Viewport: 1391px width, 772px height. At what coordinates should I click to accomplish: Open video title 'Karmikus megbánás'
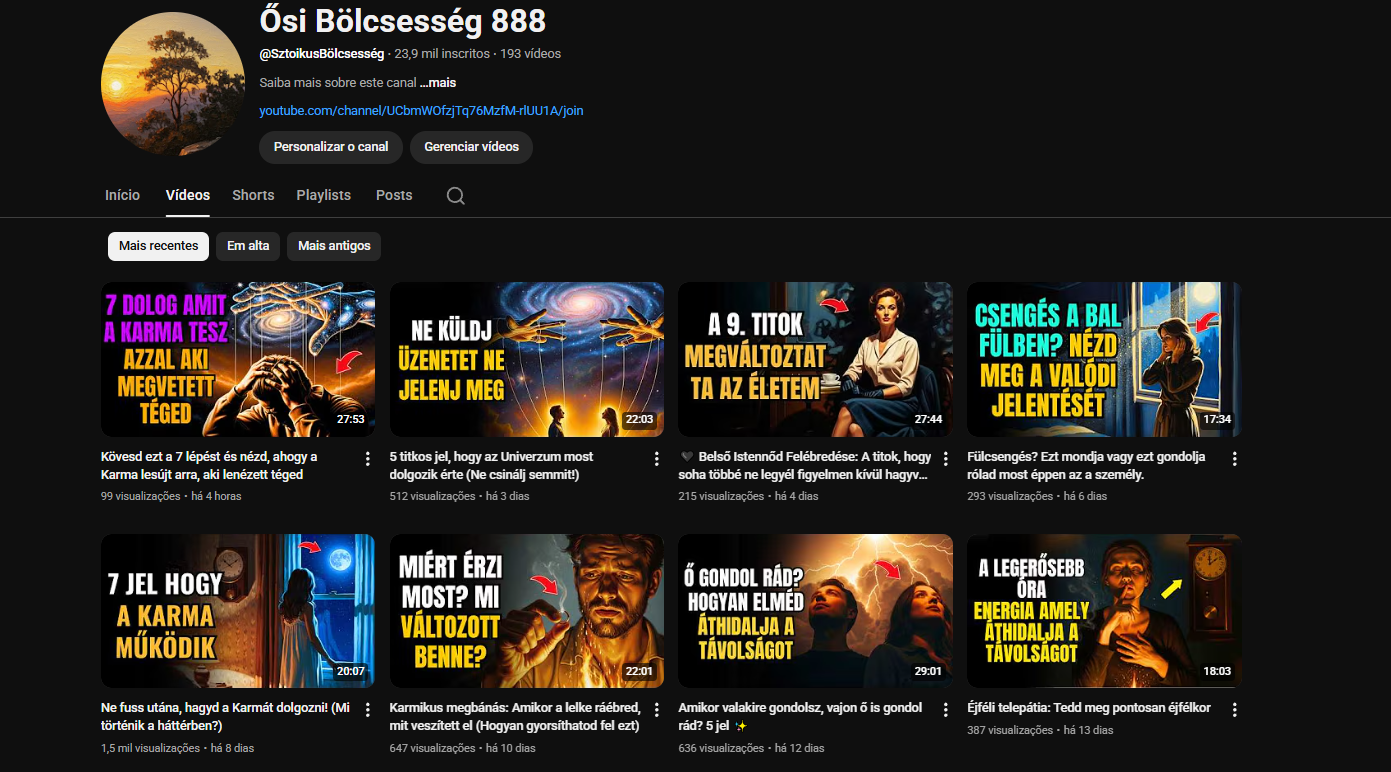(x=515, y=717)
